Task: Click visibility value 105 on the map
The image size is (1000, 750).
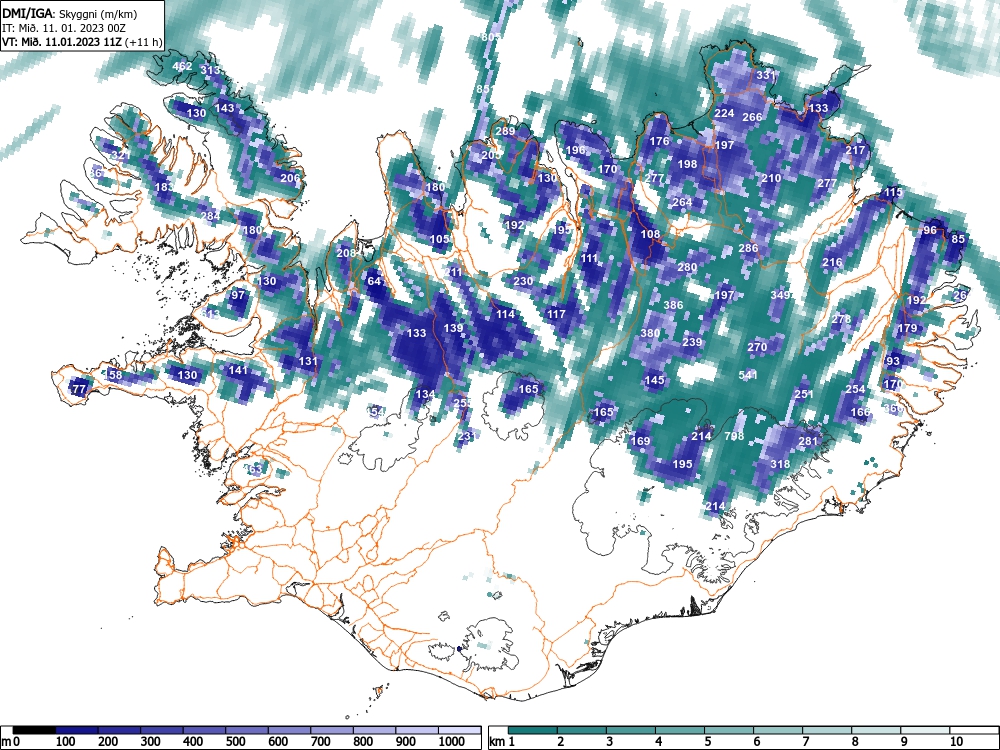Action: click(439, 239)
